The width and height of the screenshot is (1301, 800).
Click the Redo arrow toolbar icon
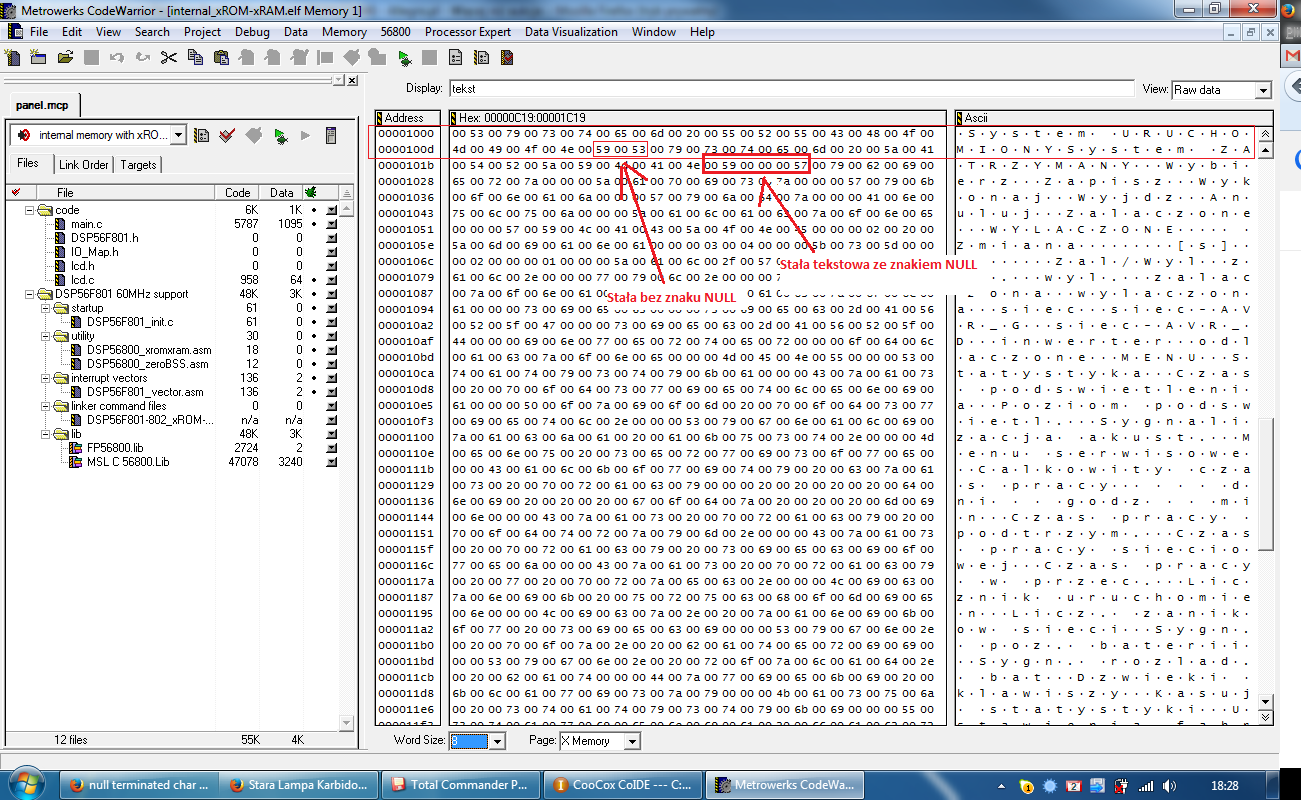pyautogui.click(x=142, y=57)
